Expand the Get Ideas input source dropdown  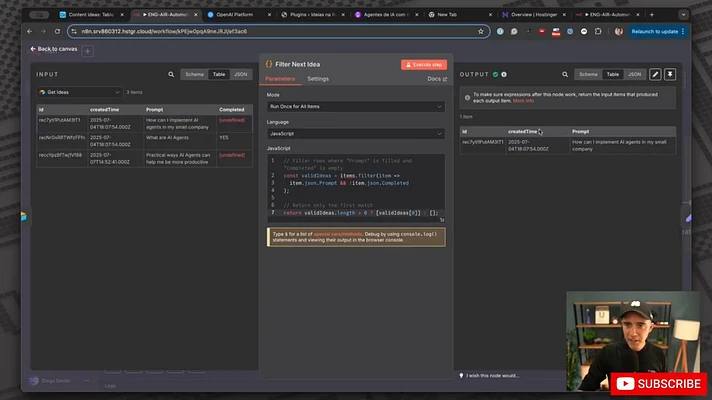[x=79, y=92]
